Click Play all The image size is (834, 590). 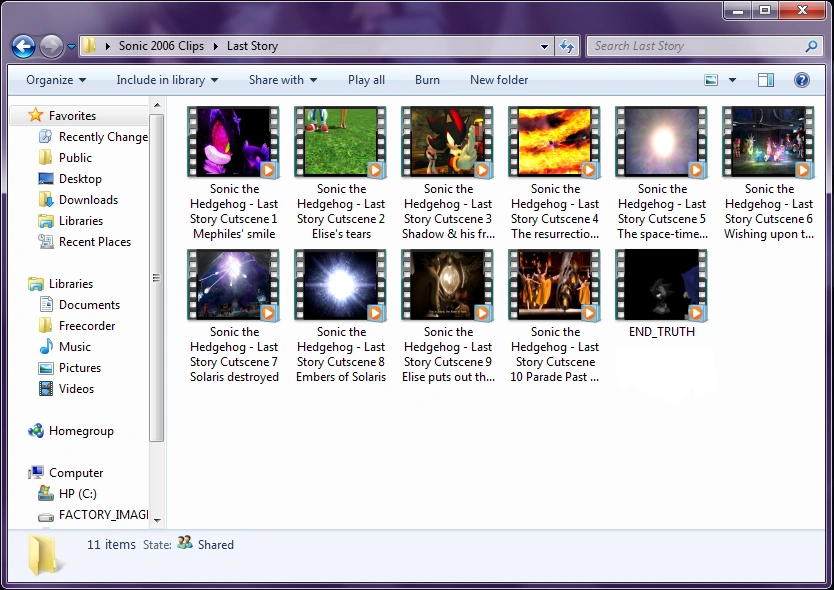point(366,80)
